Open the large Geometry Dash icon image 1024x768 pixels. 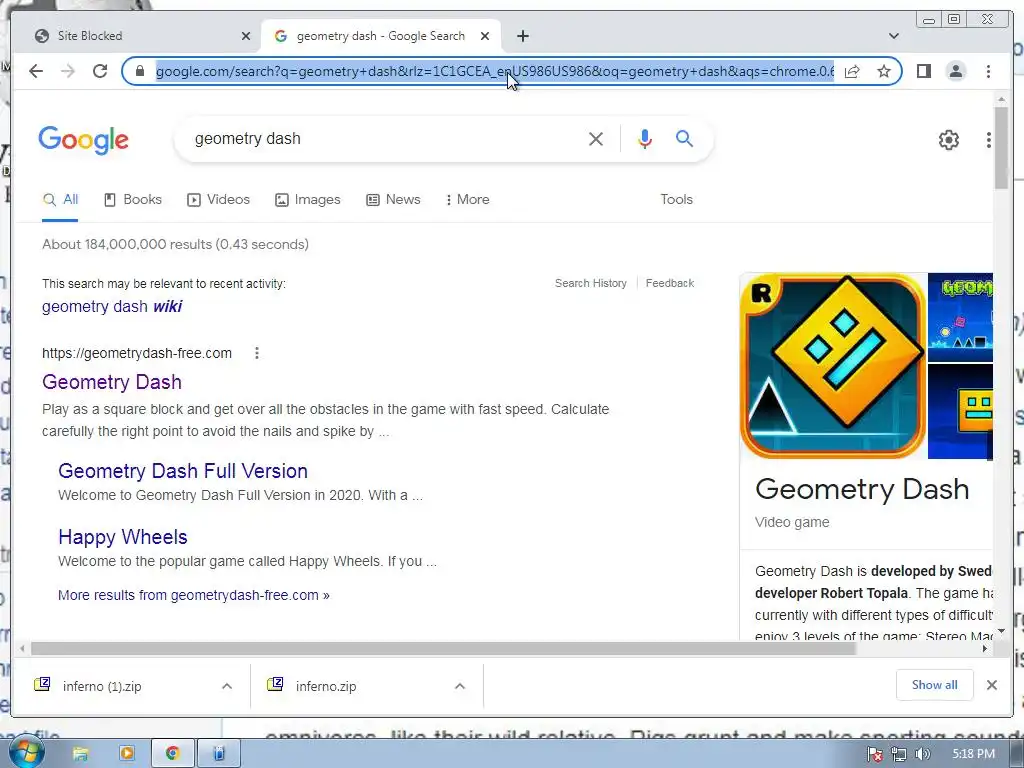click(833, 366)
